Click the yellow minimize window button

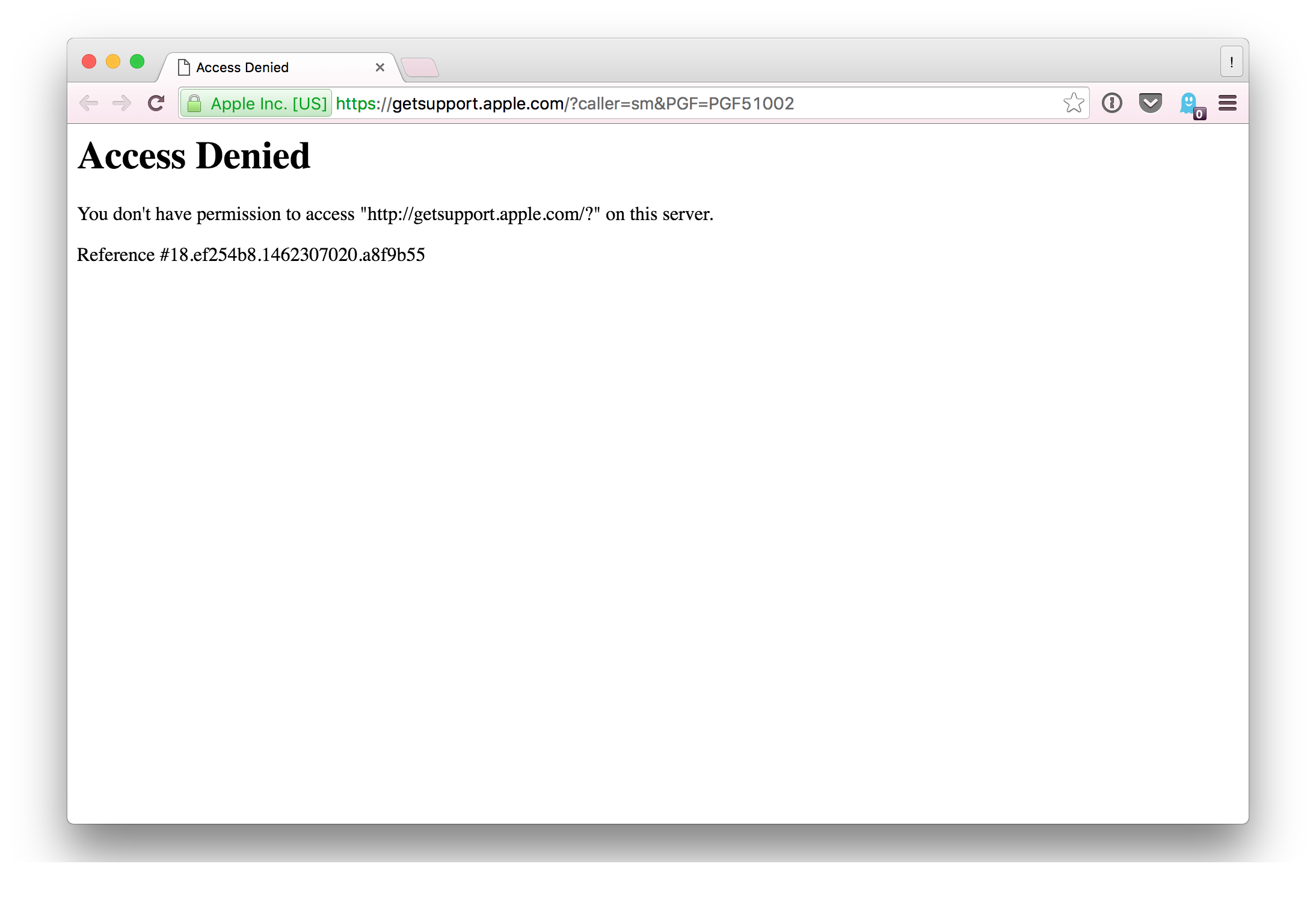pos(113,62)
